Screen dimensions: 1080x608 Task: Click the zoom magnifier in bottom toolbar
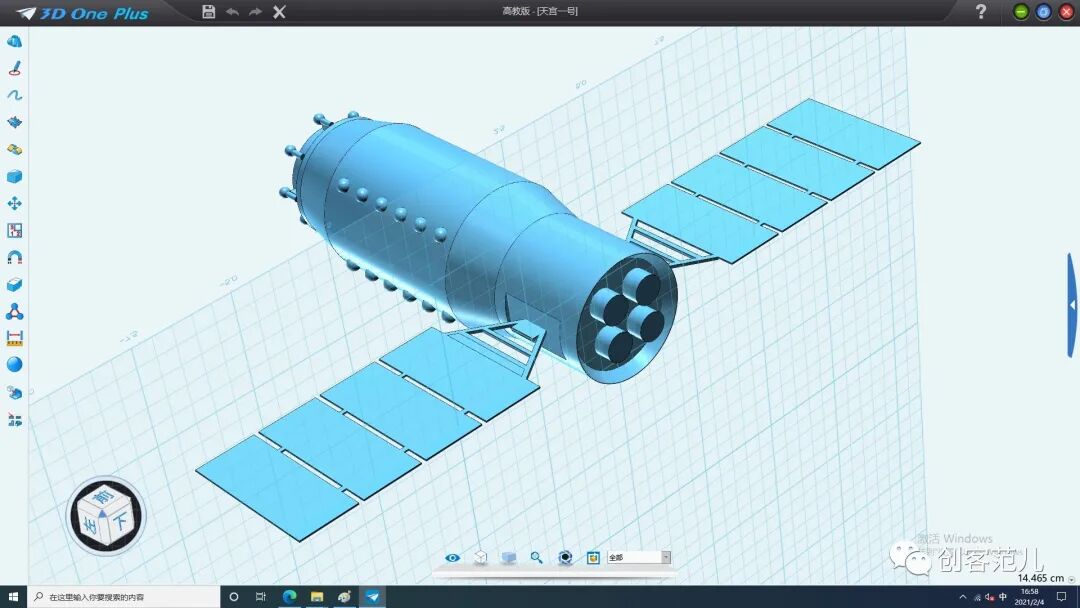537,558
